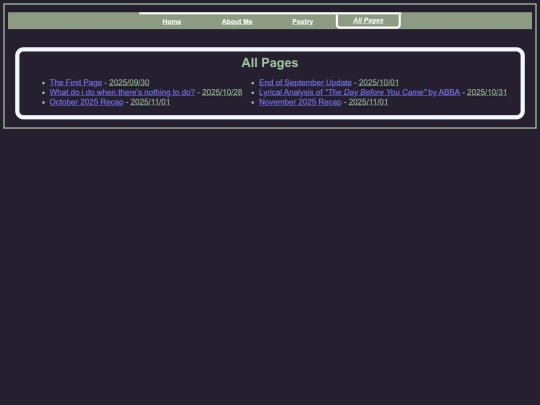This screenshot has width=540, height=405.
Task: Open End of September Update link
Action: click(305, 83)
